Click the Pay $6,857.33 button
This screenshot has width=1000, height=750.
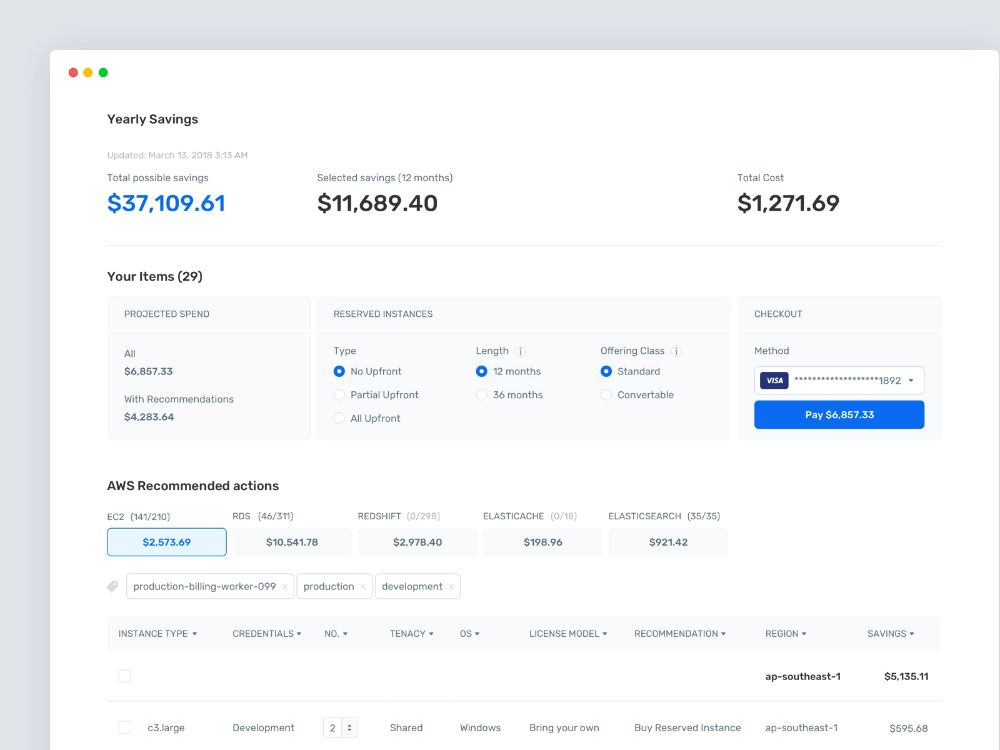click(839, 415)
